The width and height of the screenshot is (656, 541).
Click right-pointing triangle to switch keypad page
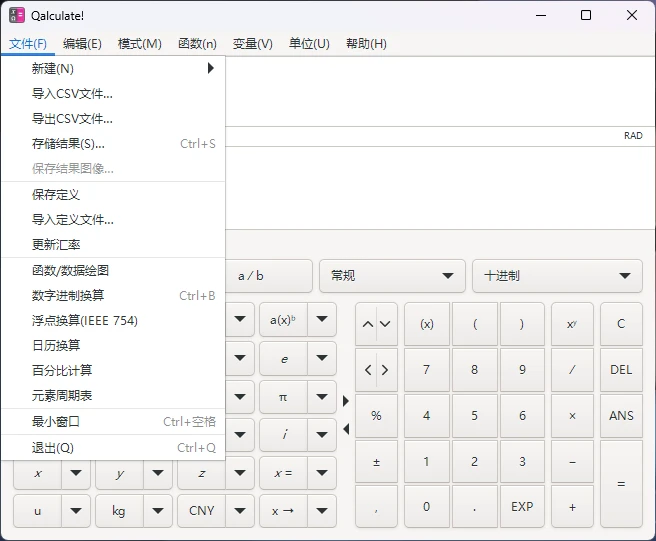346,401
